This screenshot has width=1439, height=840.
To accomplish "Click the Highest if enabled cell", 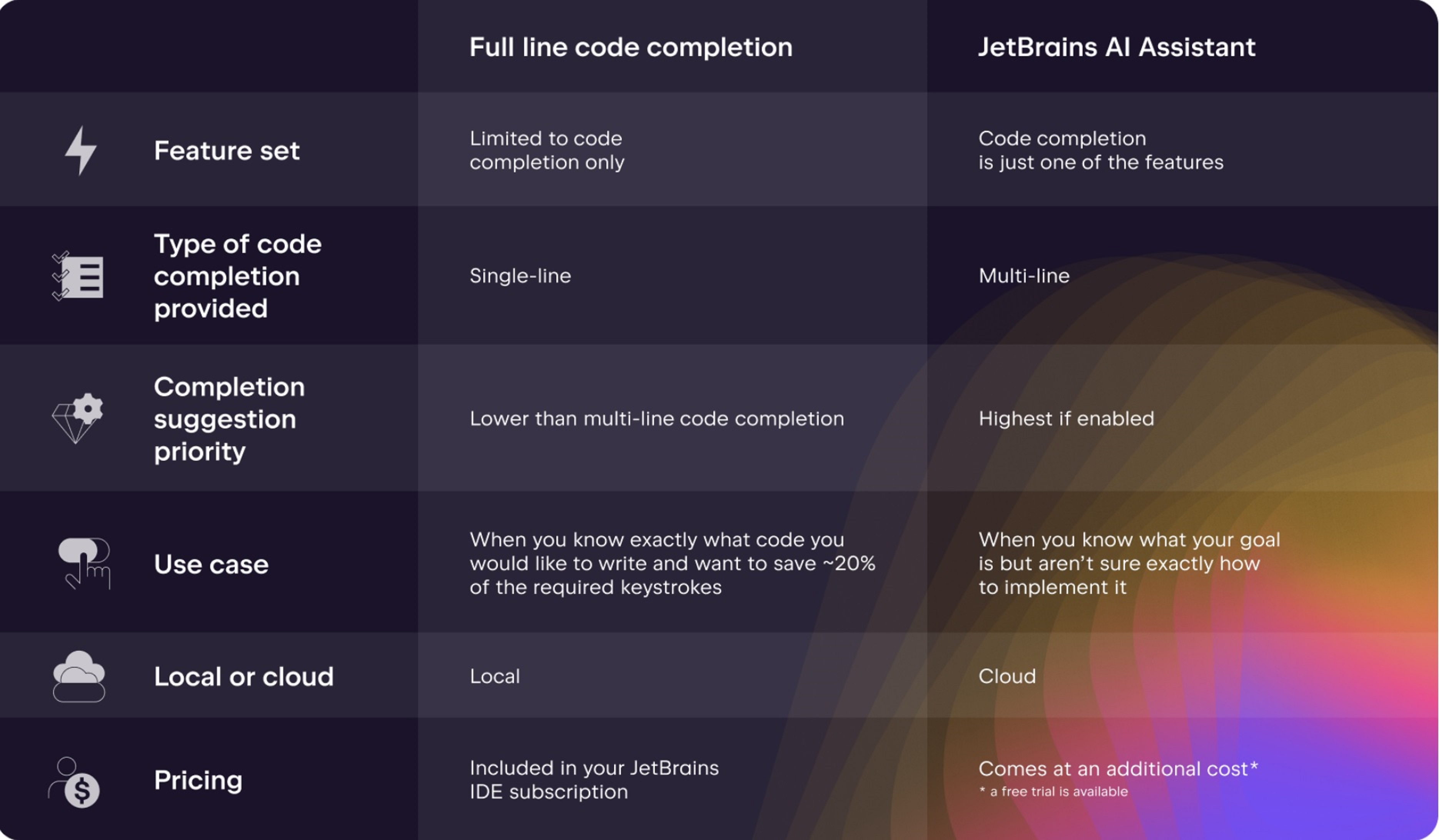I will pyautogui.click(x=1066, y=419).
